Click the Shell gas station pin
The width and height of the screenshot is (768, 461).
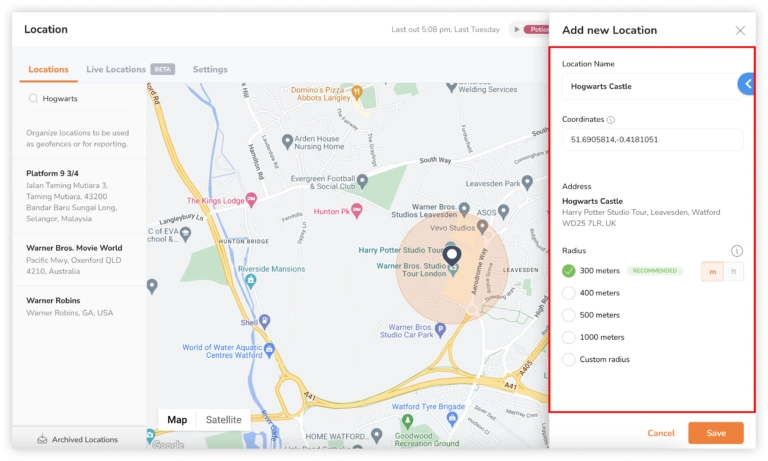pos(264,321)
